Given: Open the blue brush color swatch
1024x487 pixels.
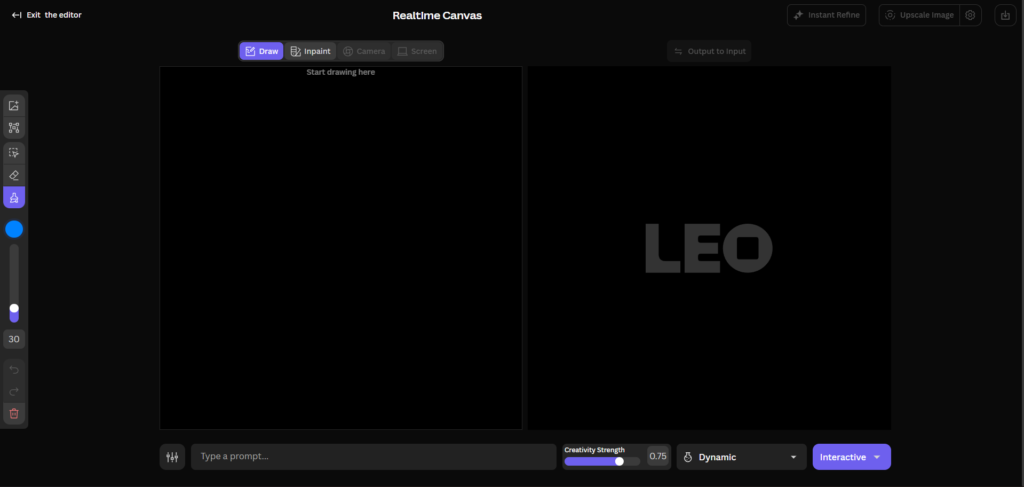Looking at the screenshot, I should (14, 229).
